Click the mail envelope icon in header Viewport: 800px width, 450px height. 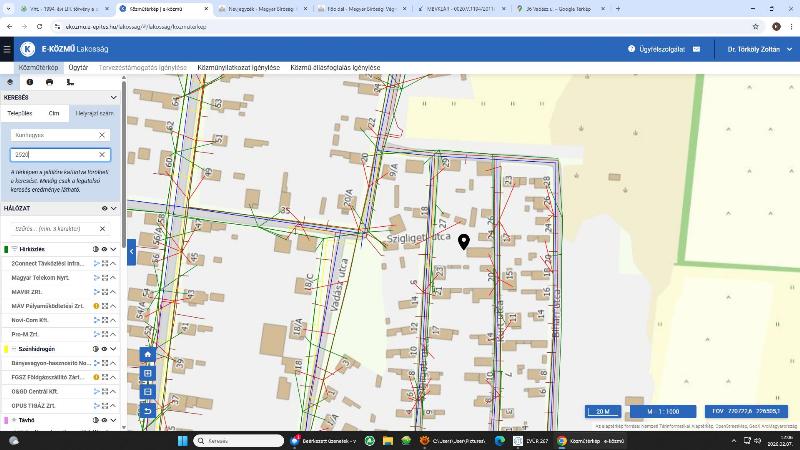696,49
